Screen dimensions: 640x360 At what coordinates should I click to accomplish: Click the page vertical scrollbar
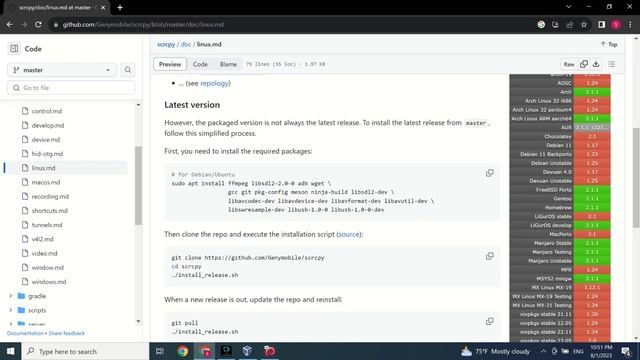click(x=636, y=178)
